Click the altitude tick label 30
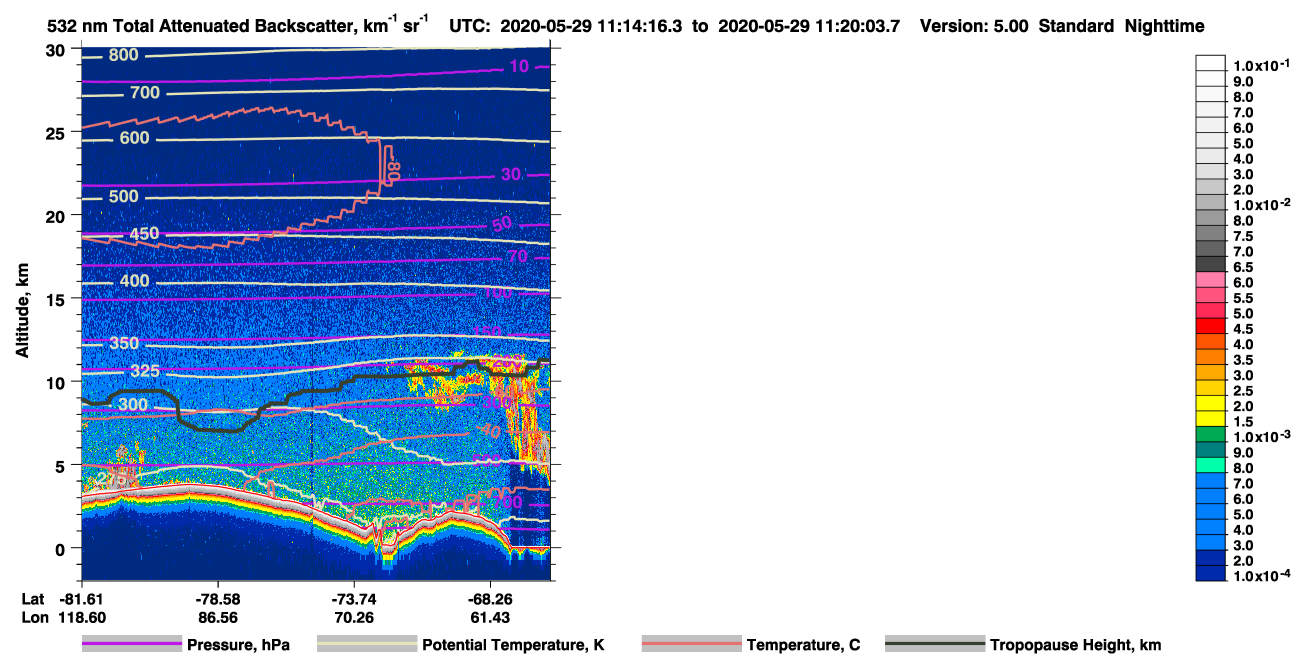Screen dimensions: 1300x667 pos(56,50)
